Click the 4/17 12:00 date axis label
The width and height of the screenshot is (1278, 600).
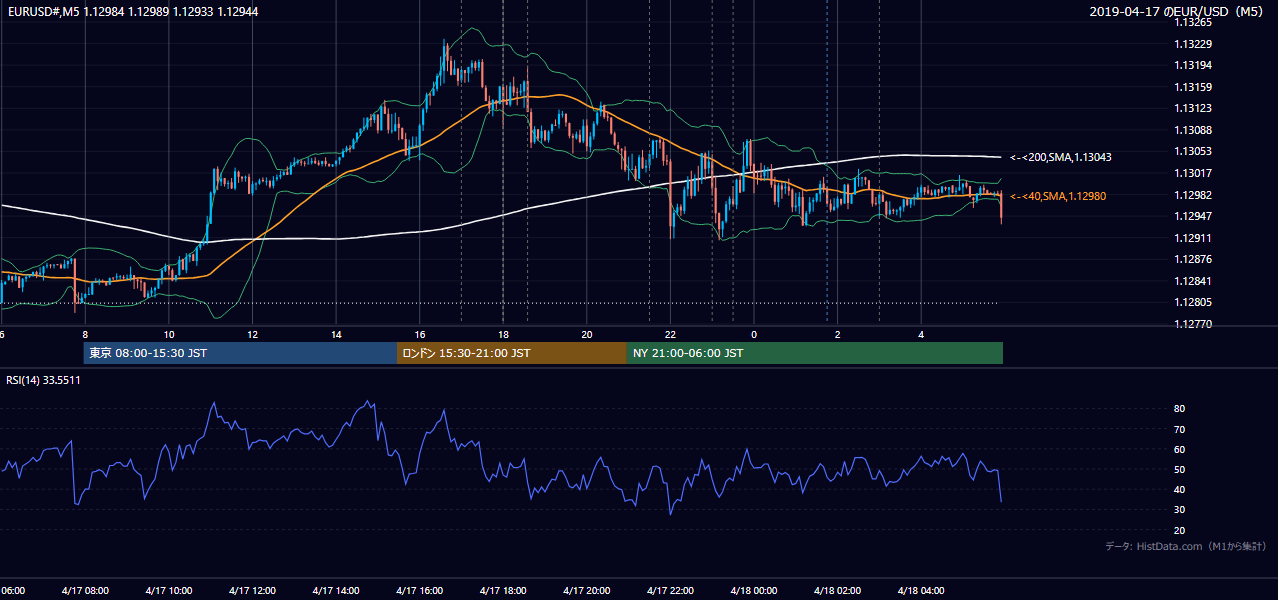pos(252,590)
